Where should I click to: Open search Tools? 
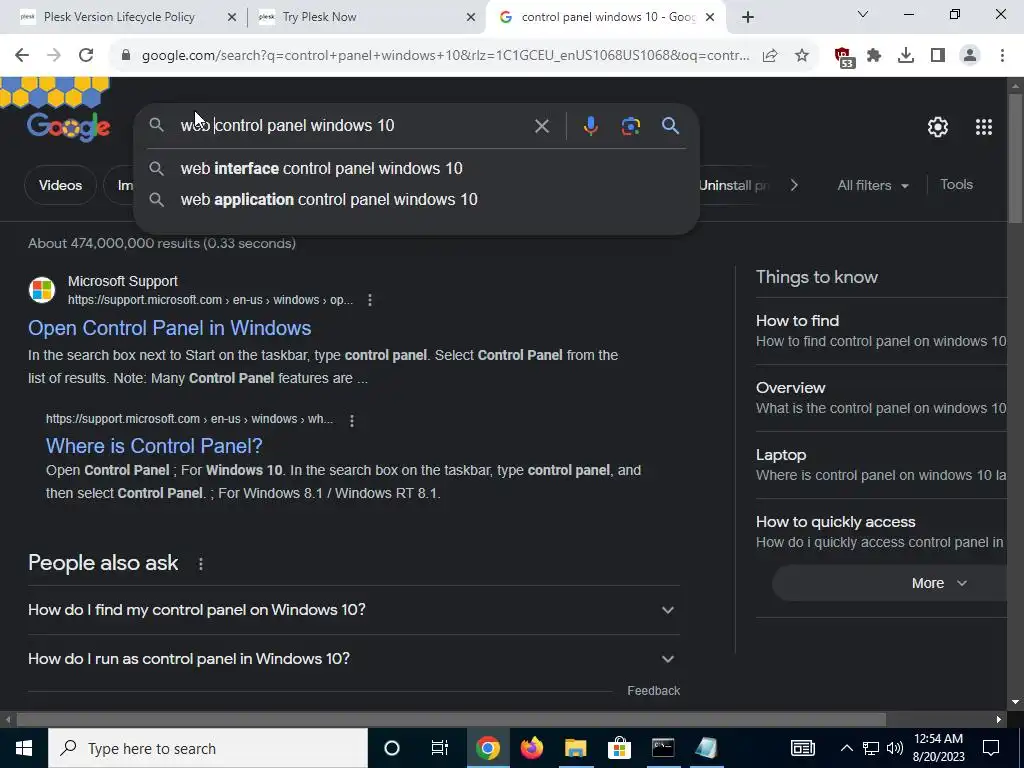pos(956,185)
